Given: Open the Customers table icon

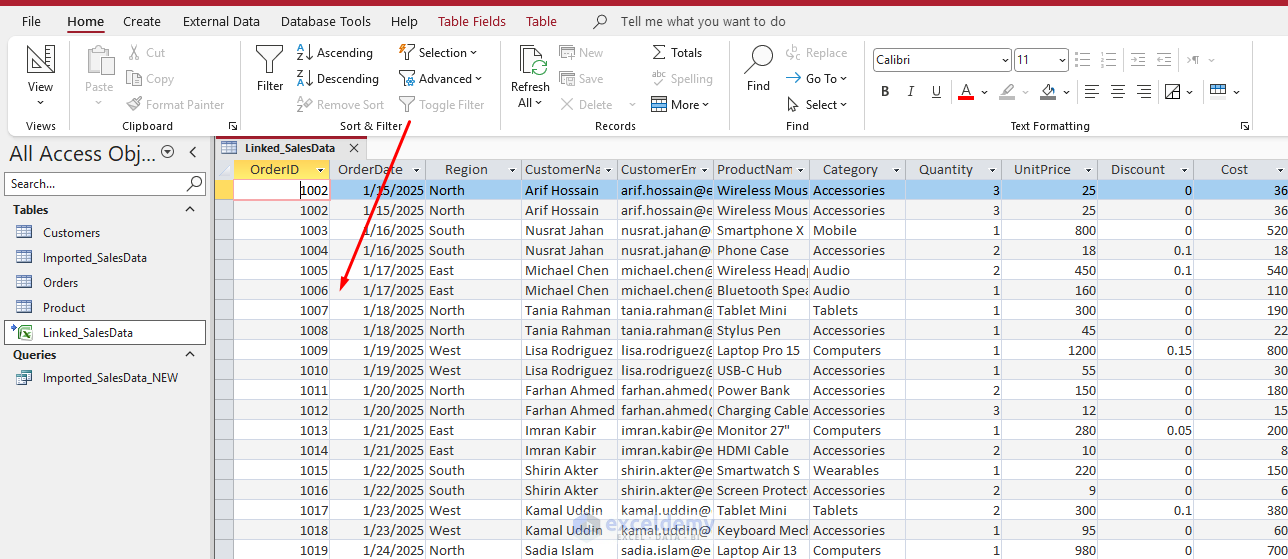Looking at the screenshot, I should point(24,232).
